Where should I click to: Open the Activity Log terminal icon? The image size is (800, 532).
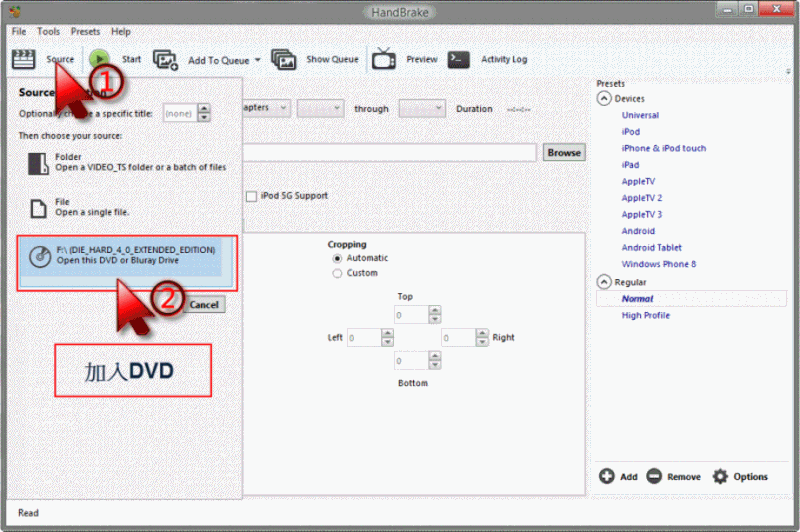point(458,59)
